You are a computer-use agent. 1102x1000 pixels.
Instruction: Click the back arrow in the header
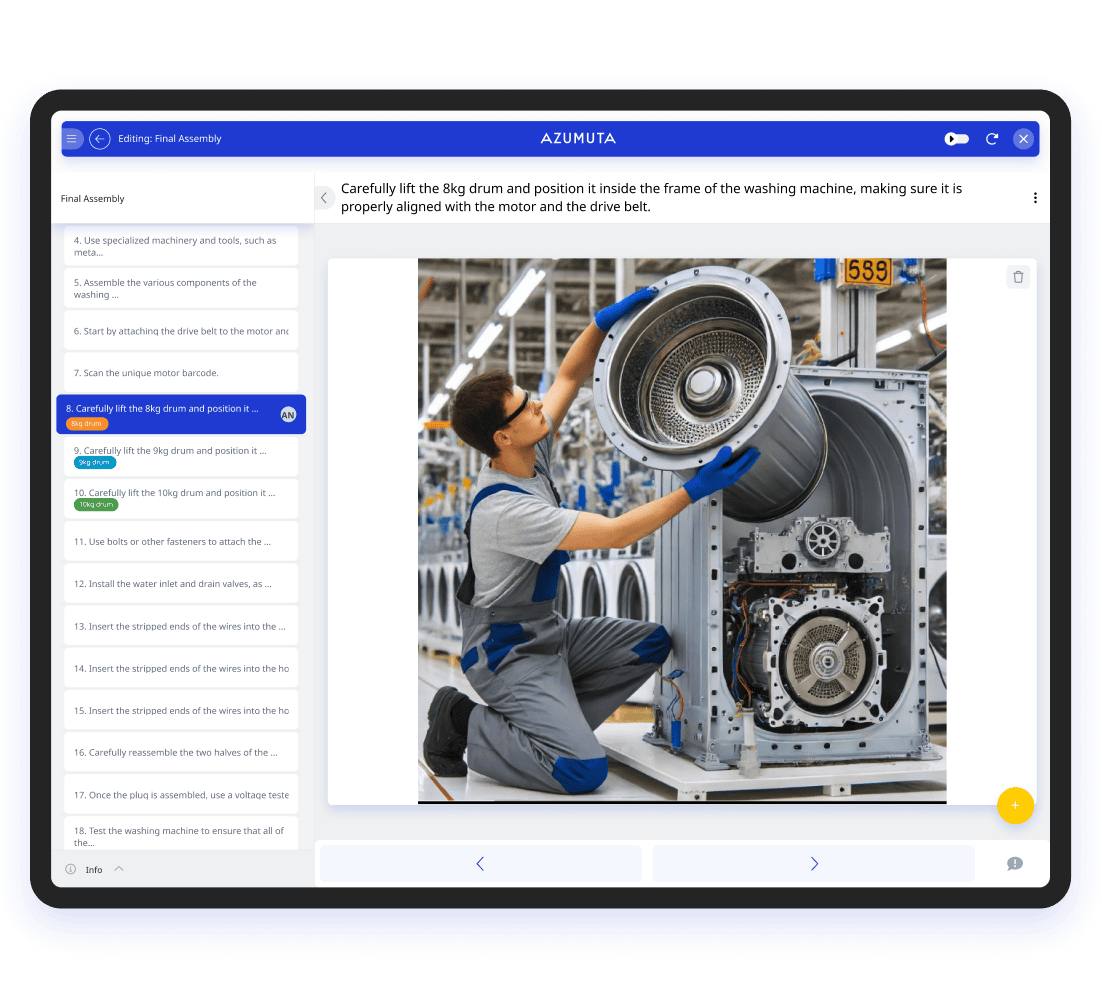click(x=99, y=139)
